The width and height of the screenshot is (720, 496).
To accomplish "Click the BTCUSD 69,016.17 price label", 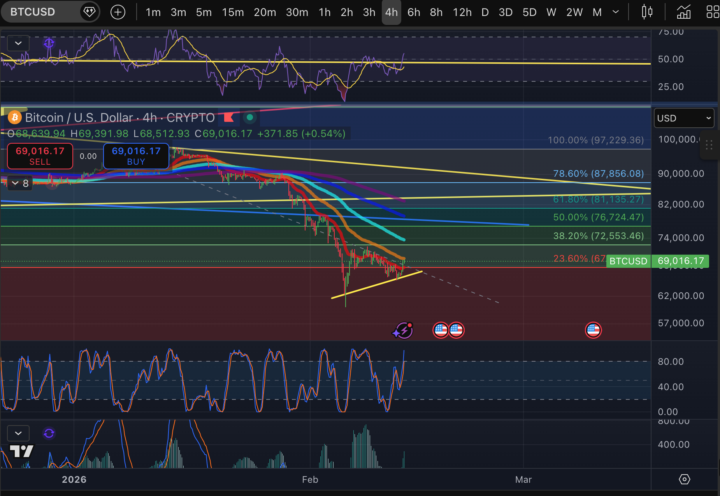I will click(x=658, y=261).
